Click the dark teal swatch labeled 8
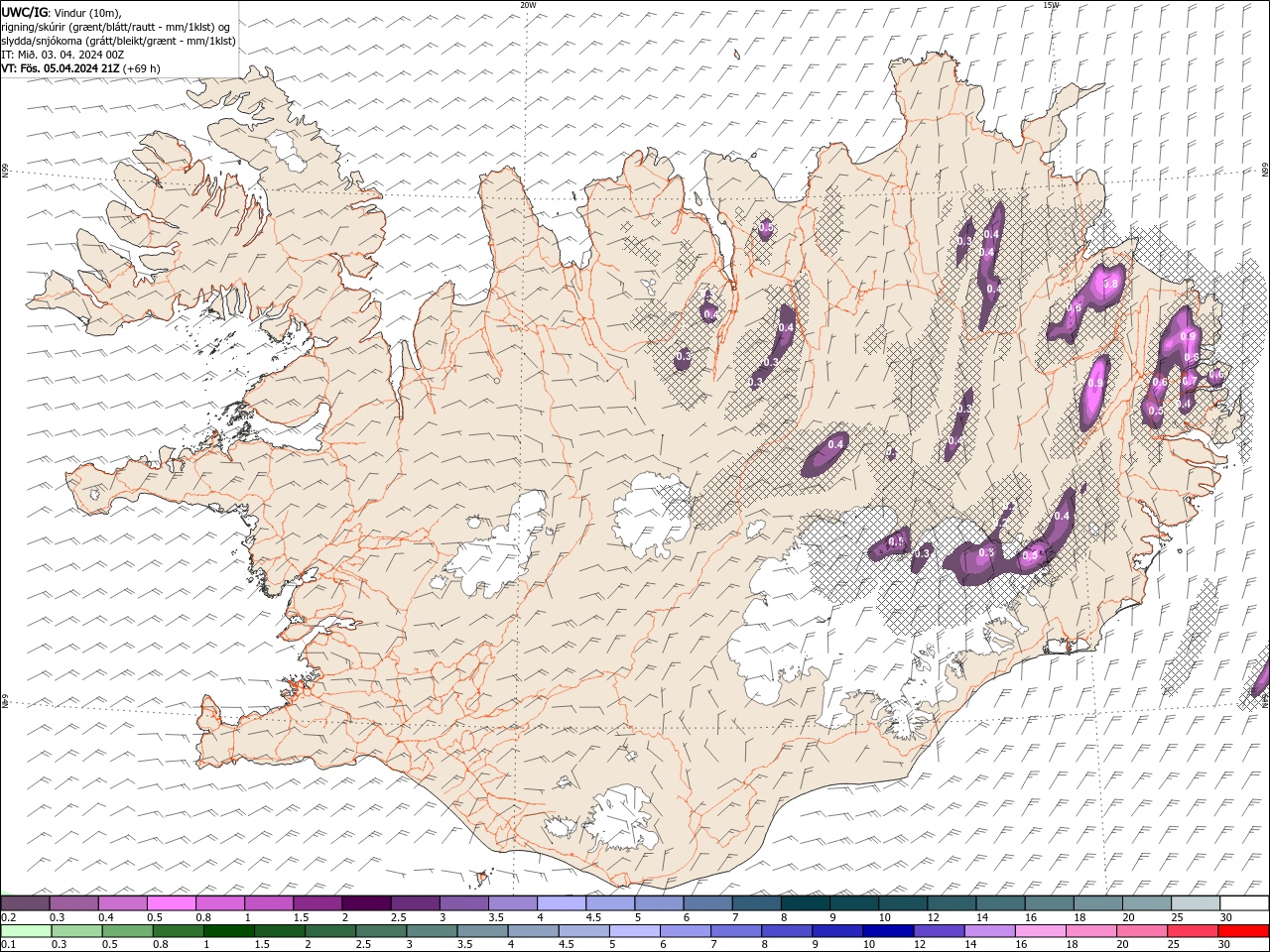Screen dimensions: 1270x952 pyautogui.click(x=804, y=902)
